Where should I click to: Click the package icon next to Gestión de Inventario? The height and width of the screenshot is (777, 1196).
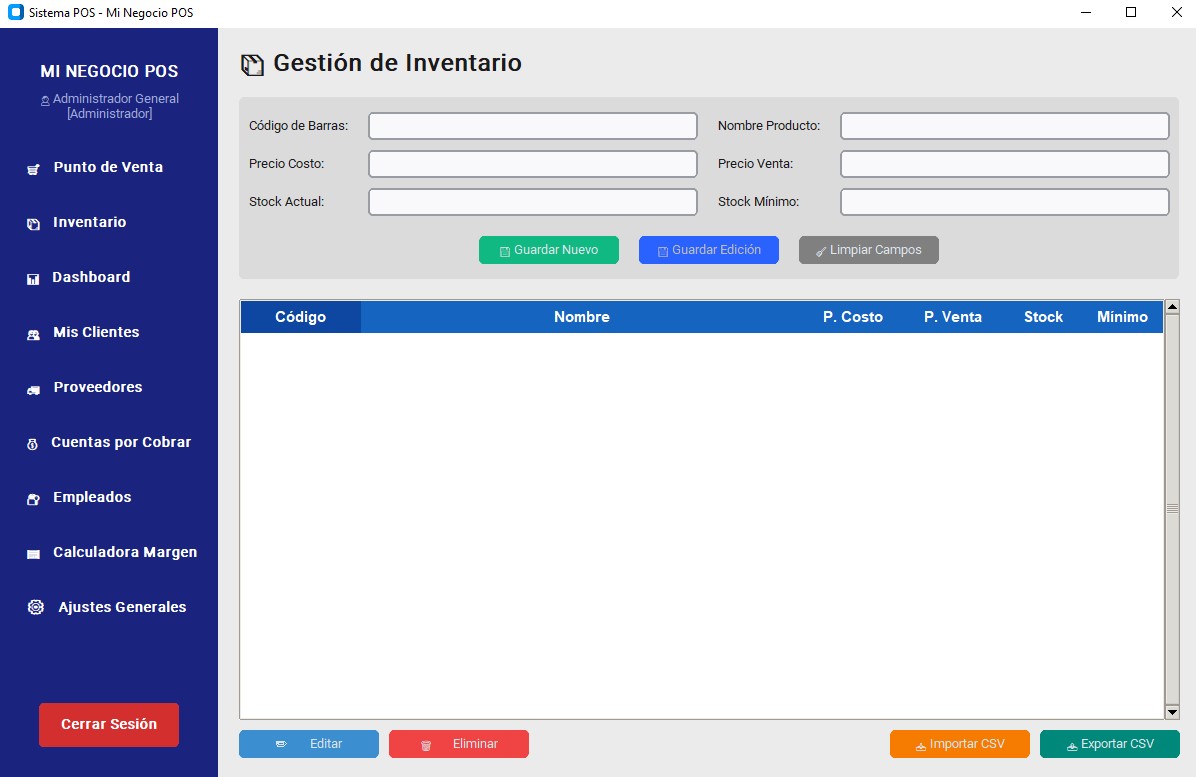click(252, 65)
